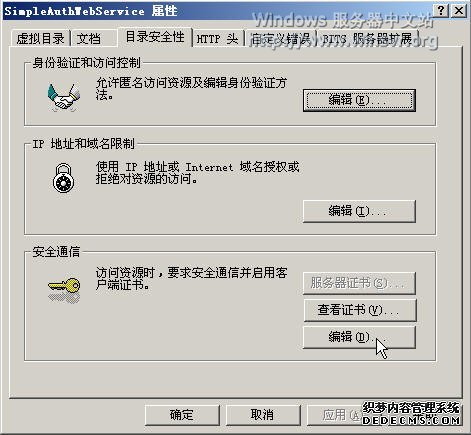Click 编辑(D) in the secure communications section
Screen dimensions: 471x435
click(x=359, y=337)
